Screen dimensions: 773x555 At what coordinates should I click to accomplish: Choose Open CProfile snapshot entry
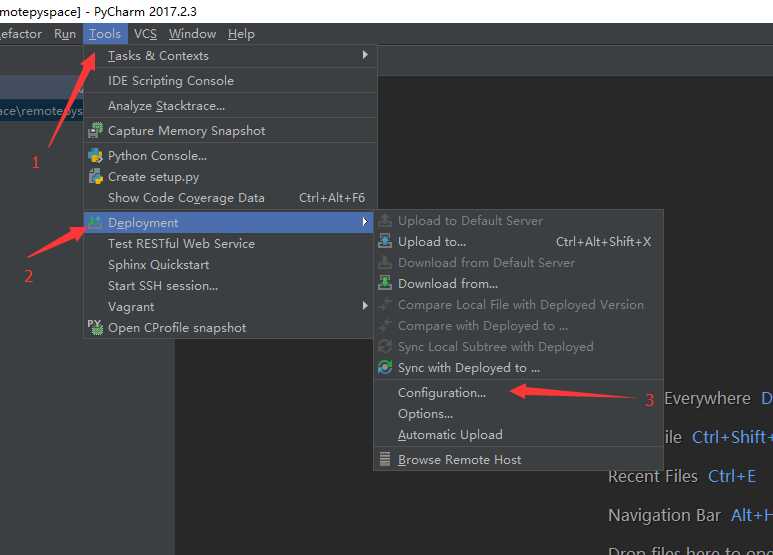point(230,328)
